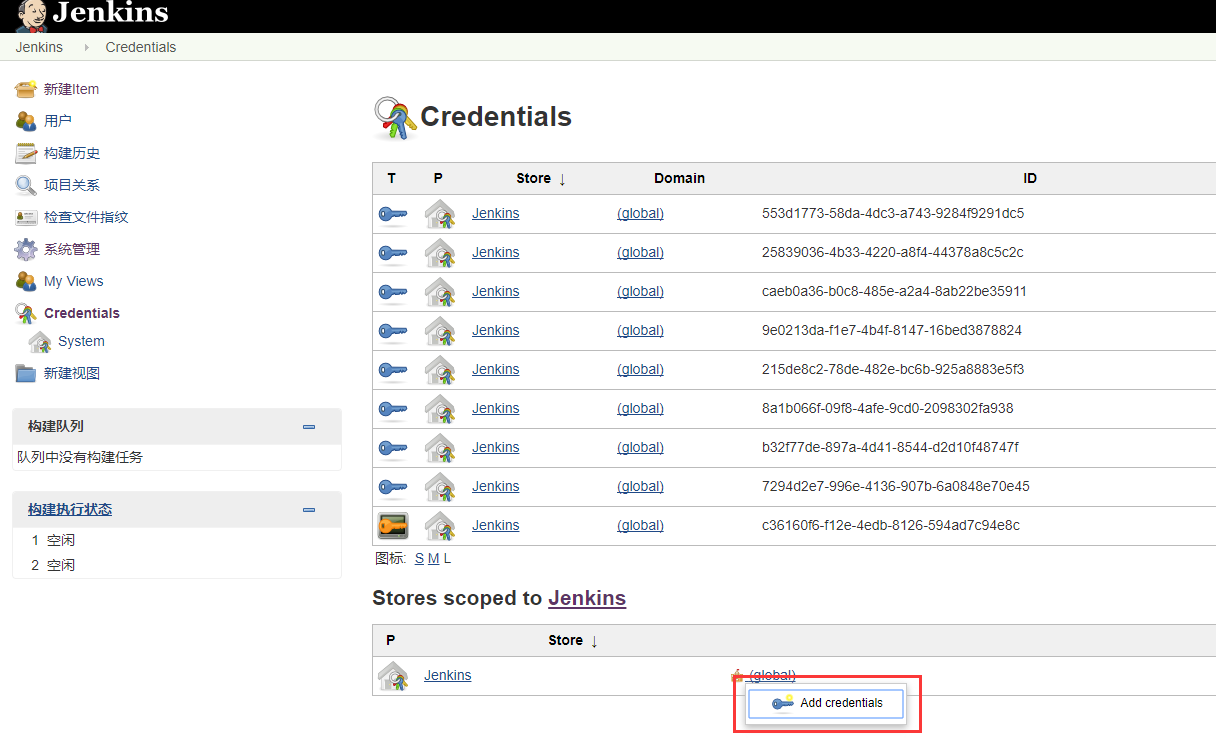This screenshot has height=748, width=1216.
Task: Click the 用户 people icon
Action: click(26, 121)
